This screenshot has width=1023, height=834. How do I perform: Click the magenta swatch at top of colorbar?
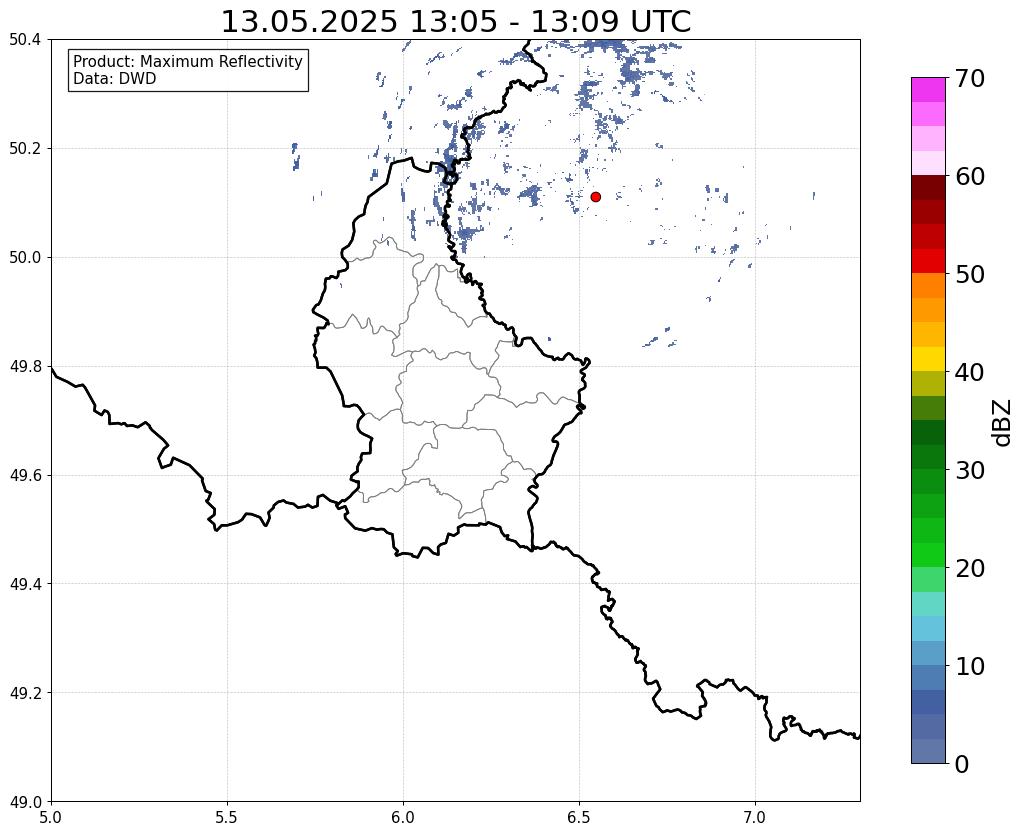(928, 90)
